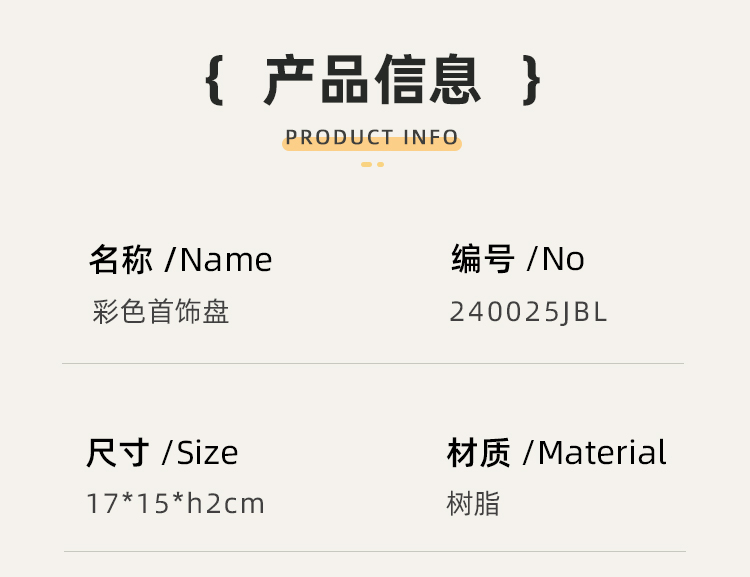The image size is (750, 577).
Task: Click the PRODUCT INFO subtitle
Action: (x=372, y=137)
